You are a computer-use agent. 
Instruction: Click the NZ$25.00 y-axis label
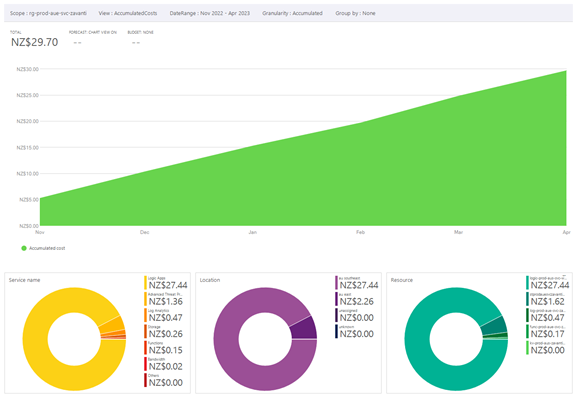pos(28,95)
